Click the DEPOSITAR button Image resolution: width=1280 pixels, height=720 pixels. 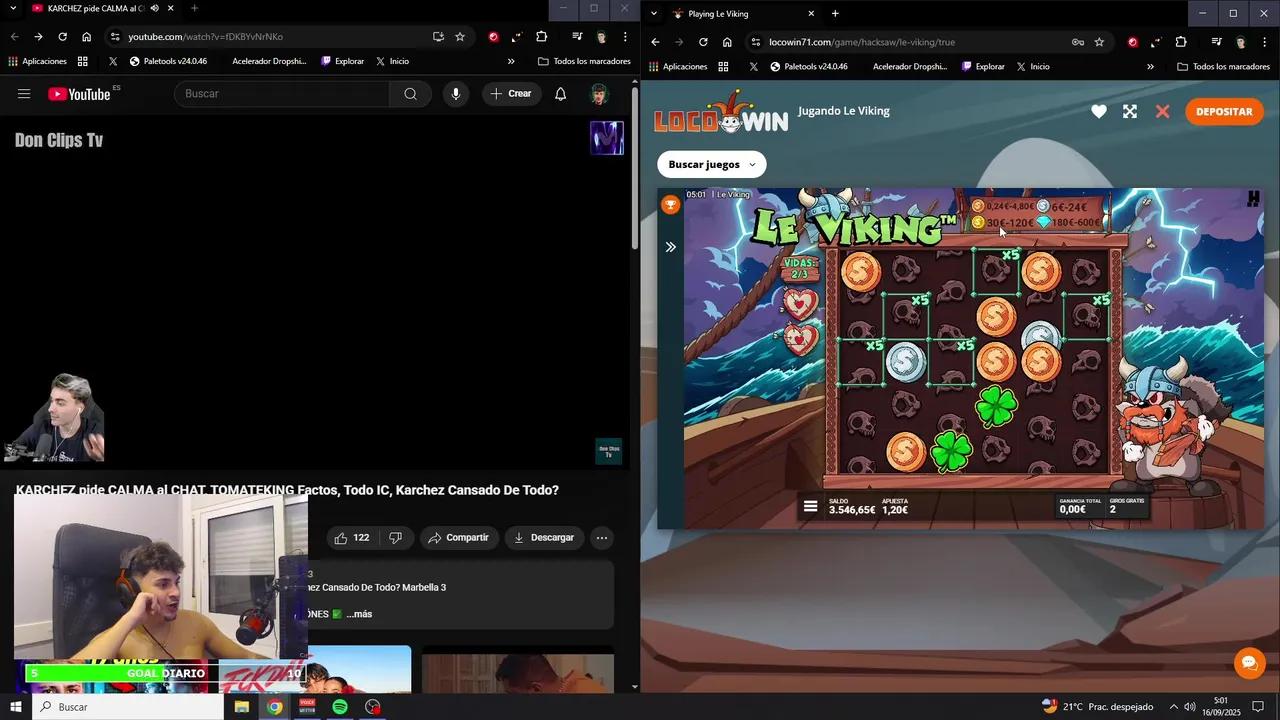click(x=1224, y=112)
